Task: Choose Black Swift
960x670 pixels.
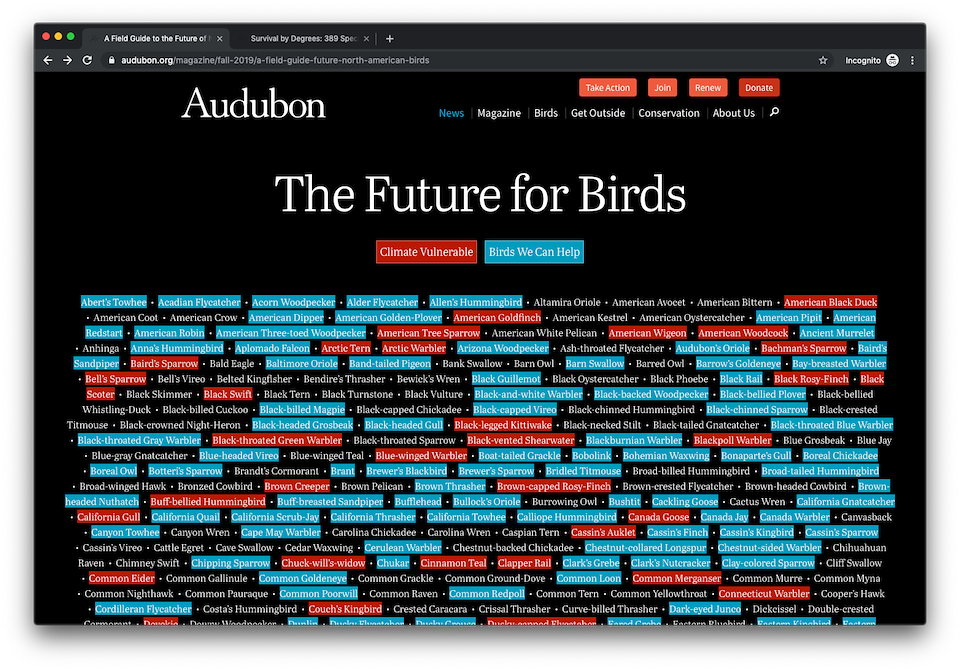Action: [228, 394]
